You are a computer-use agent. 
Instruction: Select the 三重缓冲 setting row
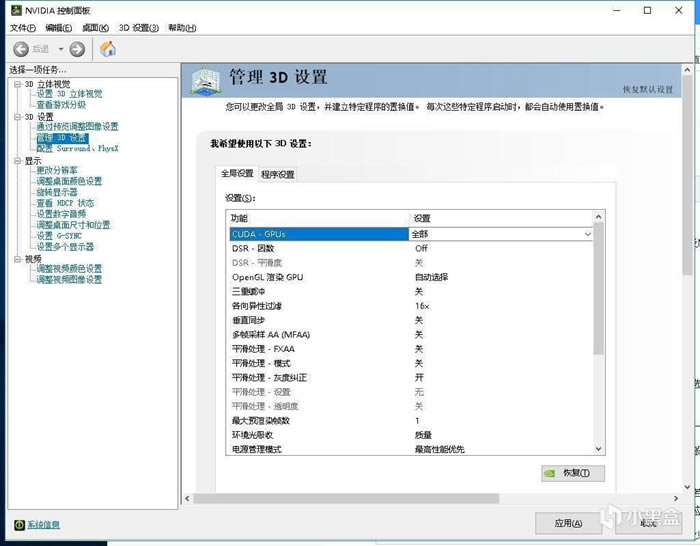coord(411,292)
